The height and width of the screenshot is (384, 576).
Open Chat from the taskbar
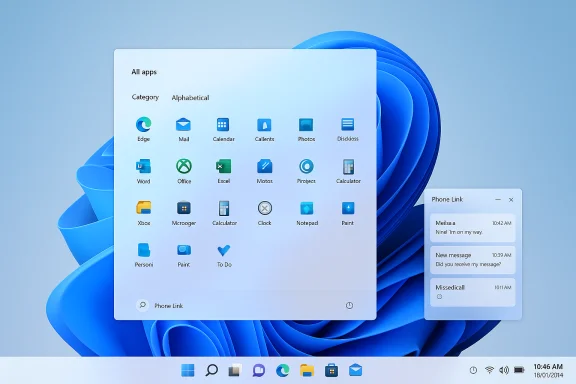coord(259,370)
